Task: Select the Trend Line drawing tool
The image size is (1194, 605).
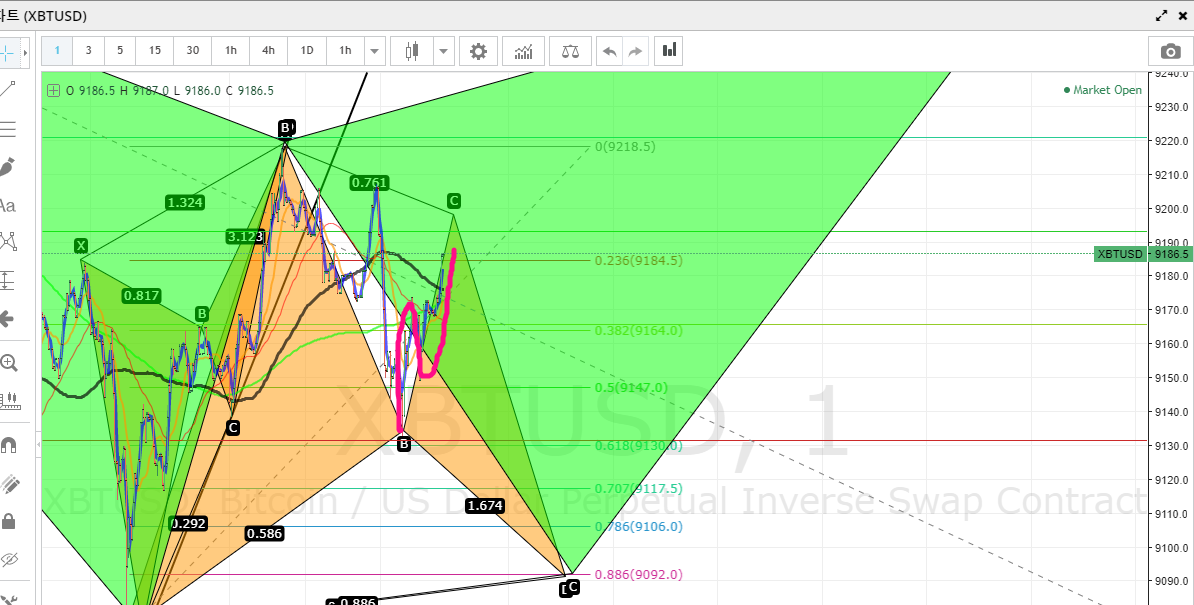Action: [8, 90]
